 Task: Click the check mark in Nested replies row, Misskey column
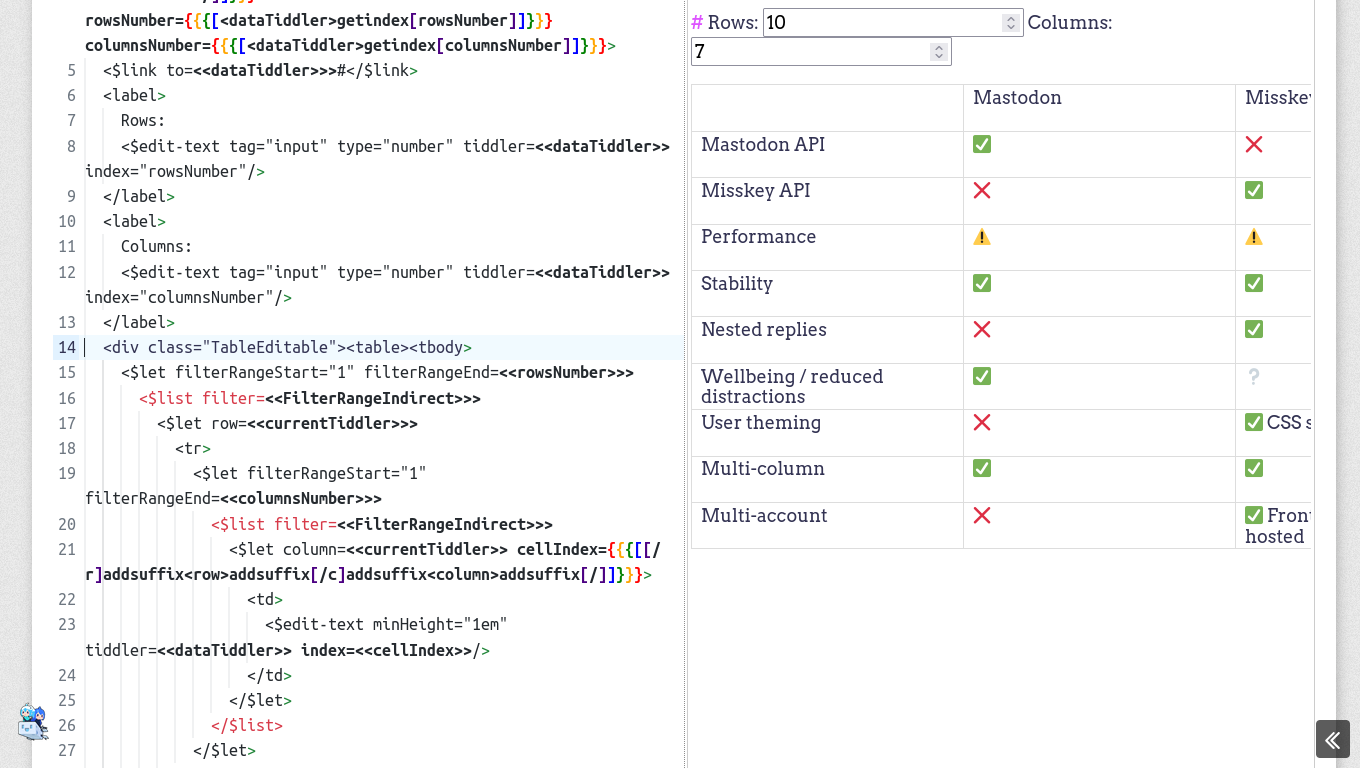[1254, 329]
